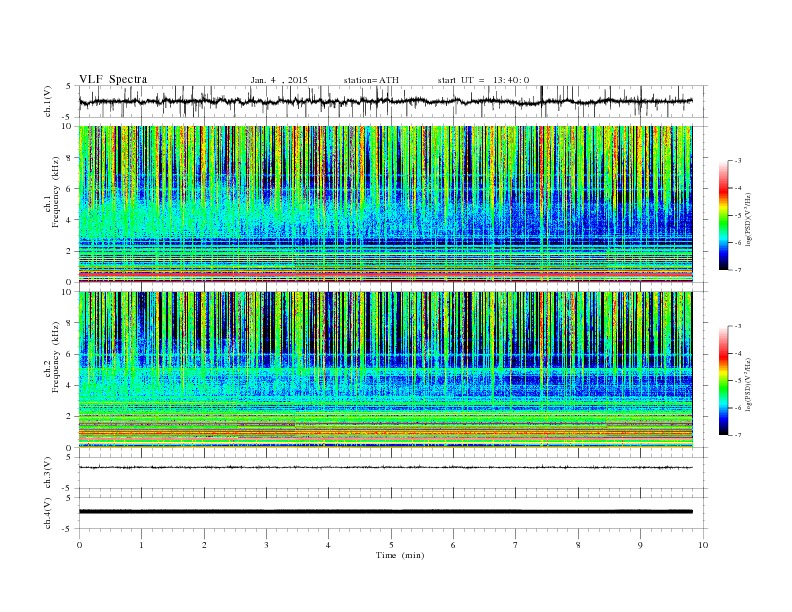Click inside the ch.2 spectrogram panel
Screen dimensions: 792x612
[x=386, y=370]
